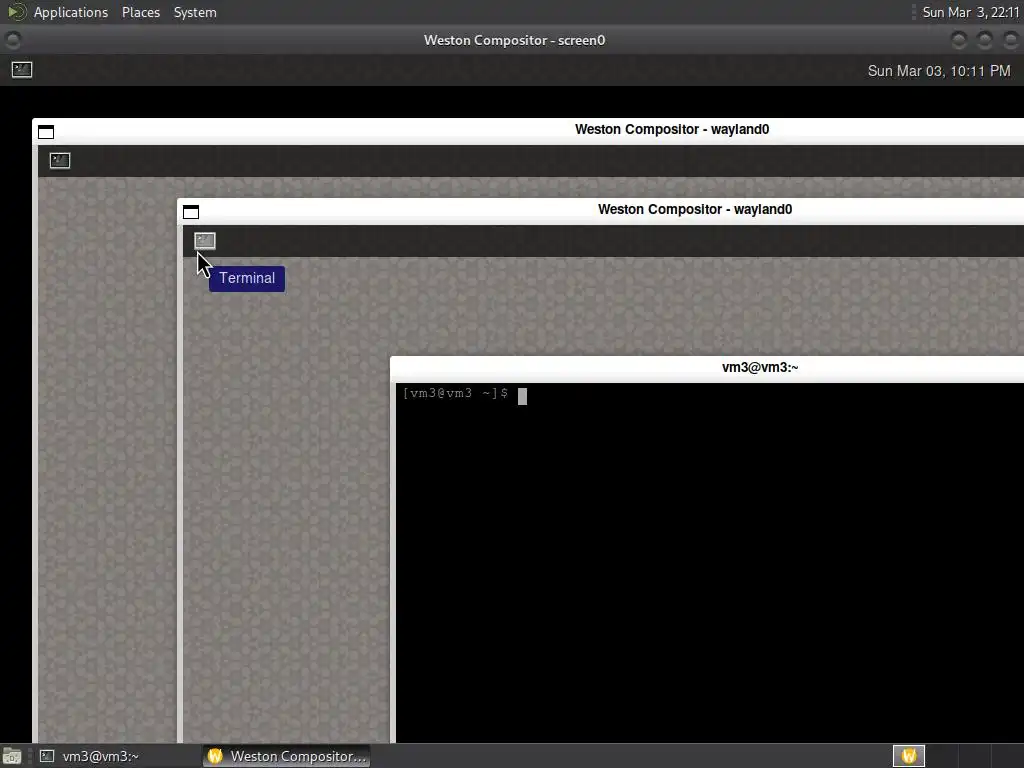Launch terminal from the screen0 Weston panel
This screenshot has width=1024, height=768.
[22, 69]
